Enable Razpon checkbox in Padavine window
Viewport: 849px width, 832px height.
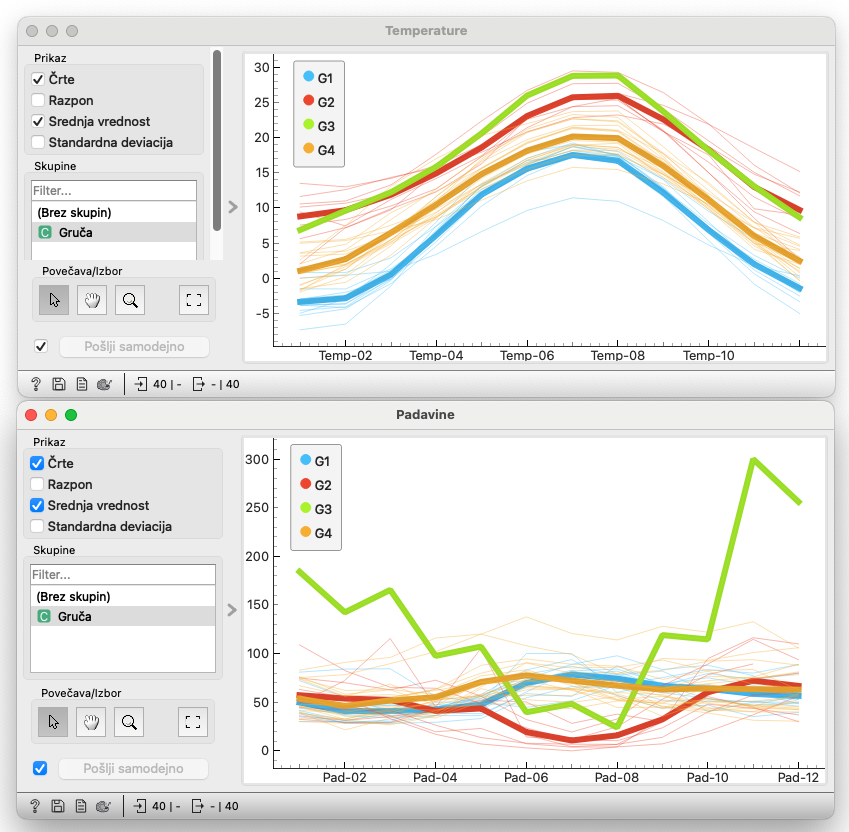click(x=38, y=485)
